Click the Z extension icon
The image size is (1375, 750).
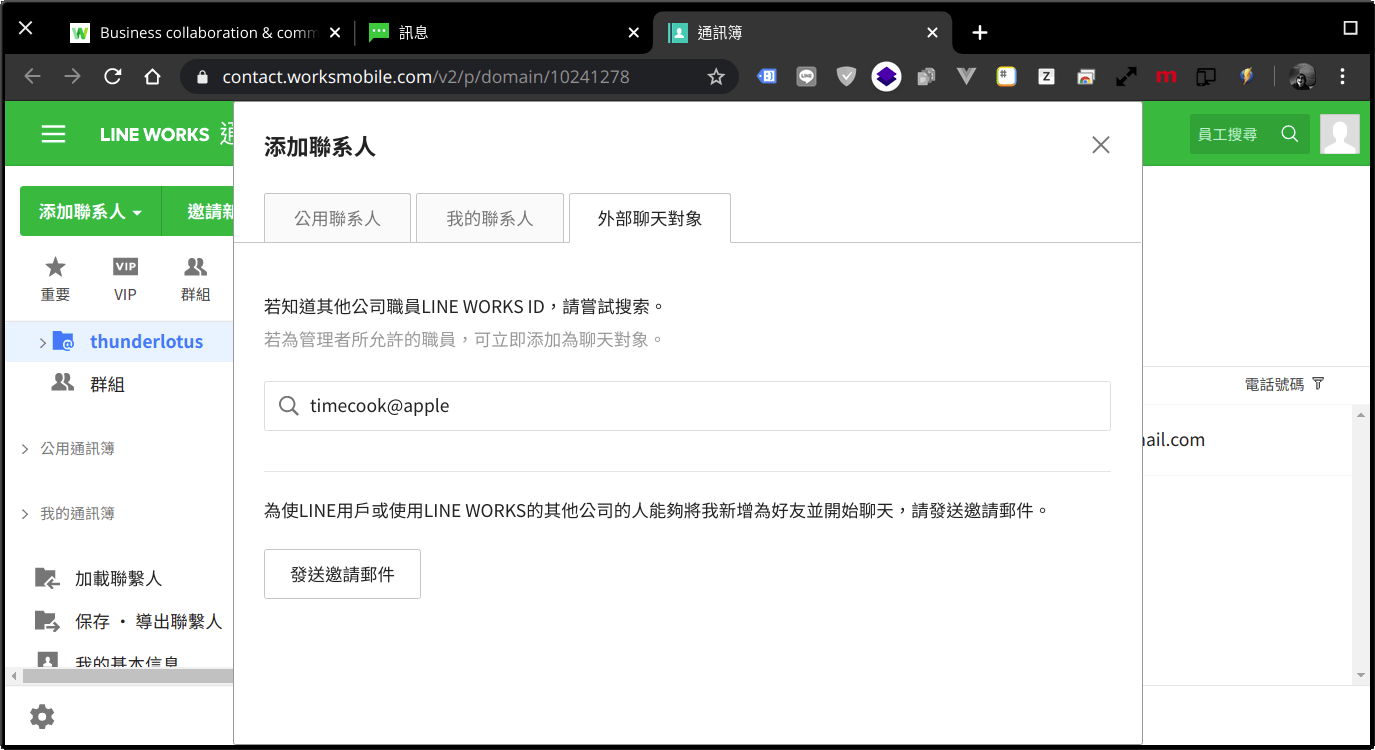(1046, 76)
